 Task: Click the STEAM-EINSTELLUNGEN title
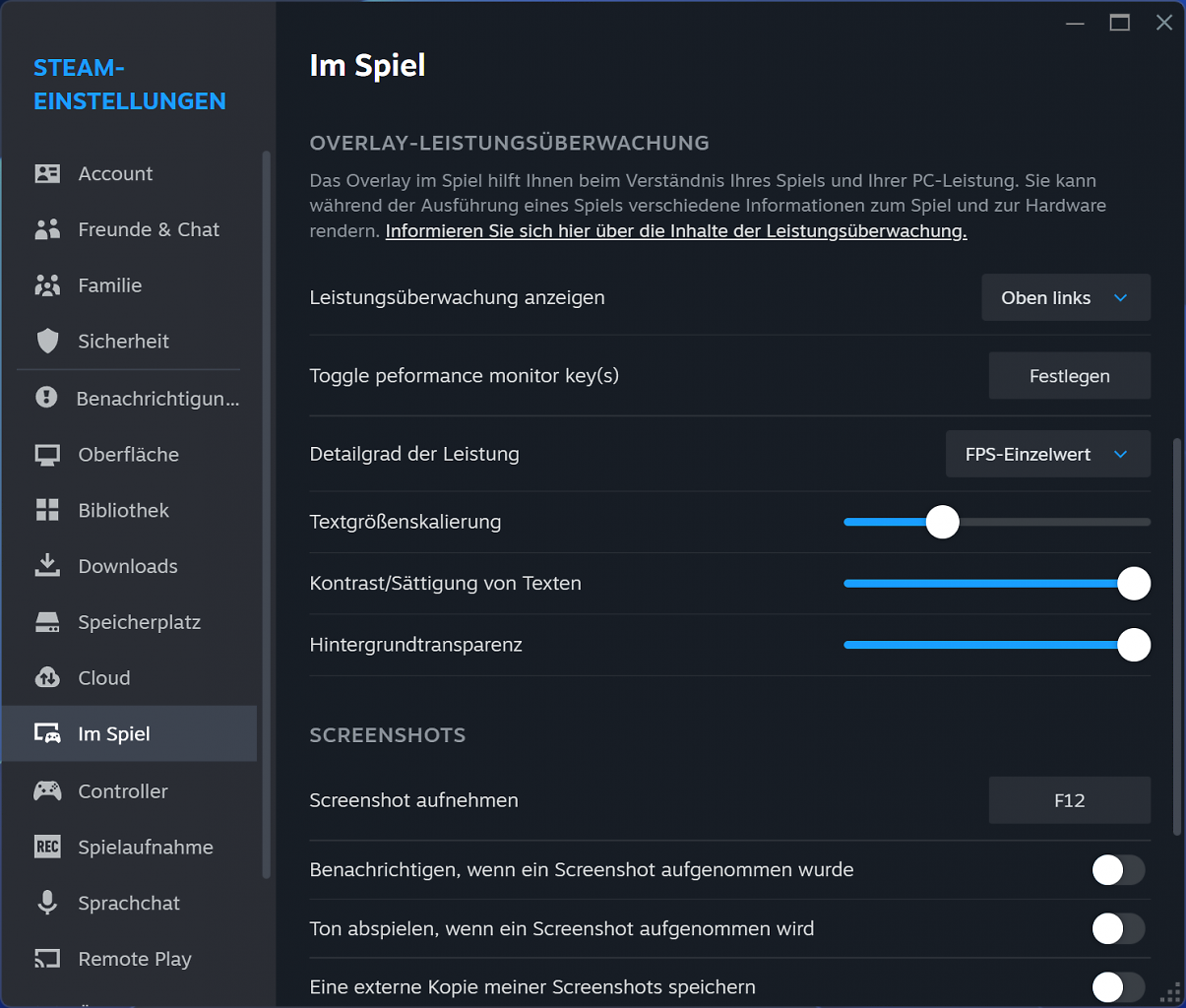point(130,85)
